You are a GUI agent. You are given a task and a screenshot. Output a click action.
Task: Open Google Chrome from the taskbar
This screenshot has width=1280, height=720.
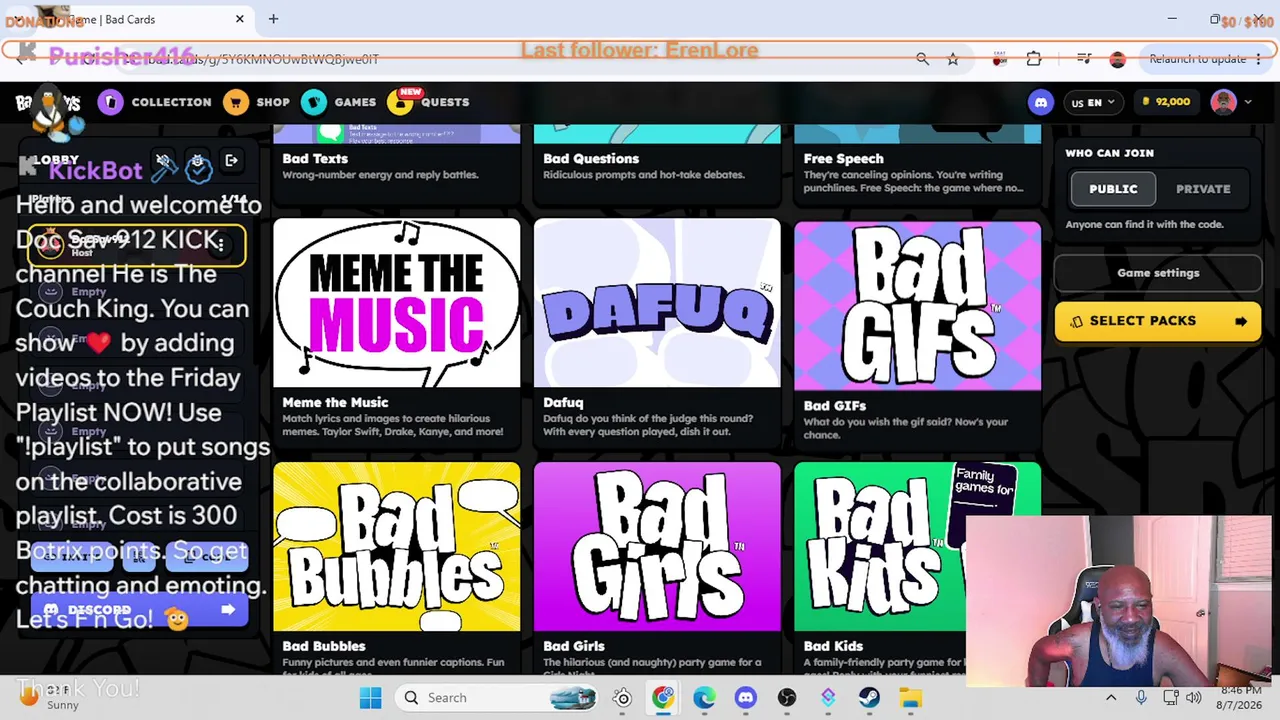[663, 698]
